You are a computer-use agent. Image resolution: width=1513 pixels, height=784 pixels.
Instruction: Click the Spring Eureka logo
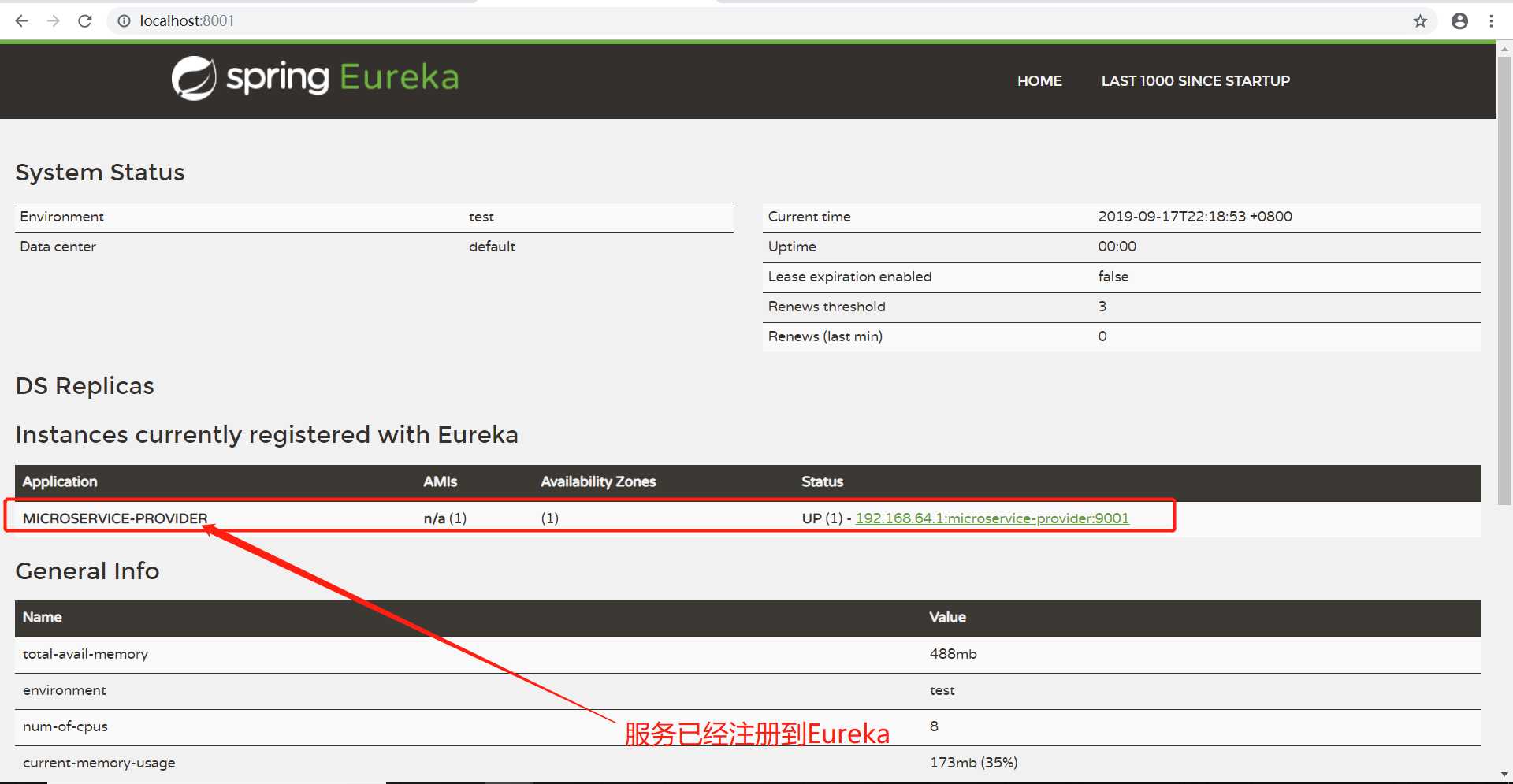pos(315,78)
